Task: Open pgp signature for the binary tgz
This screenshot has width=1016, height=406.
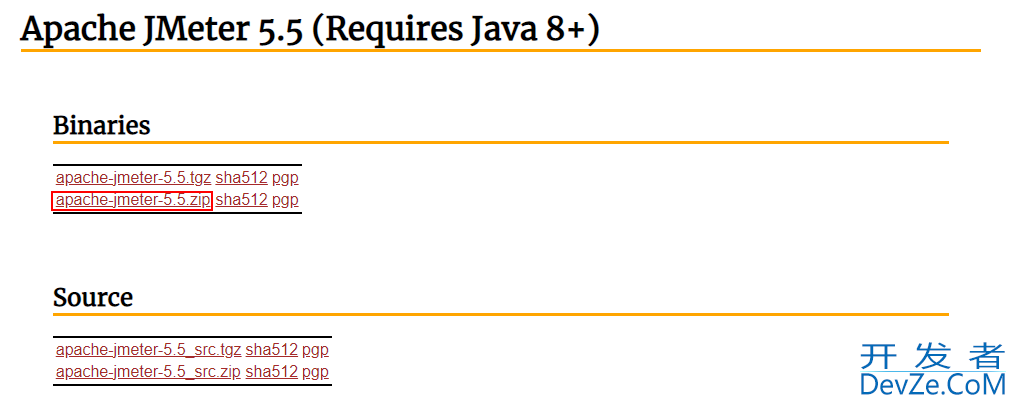Action: (285, 178)
